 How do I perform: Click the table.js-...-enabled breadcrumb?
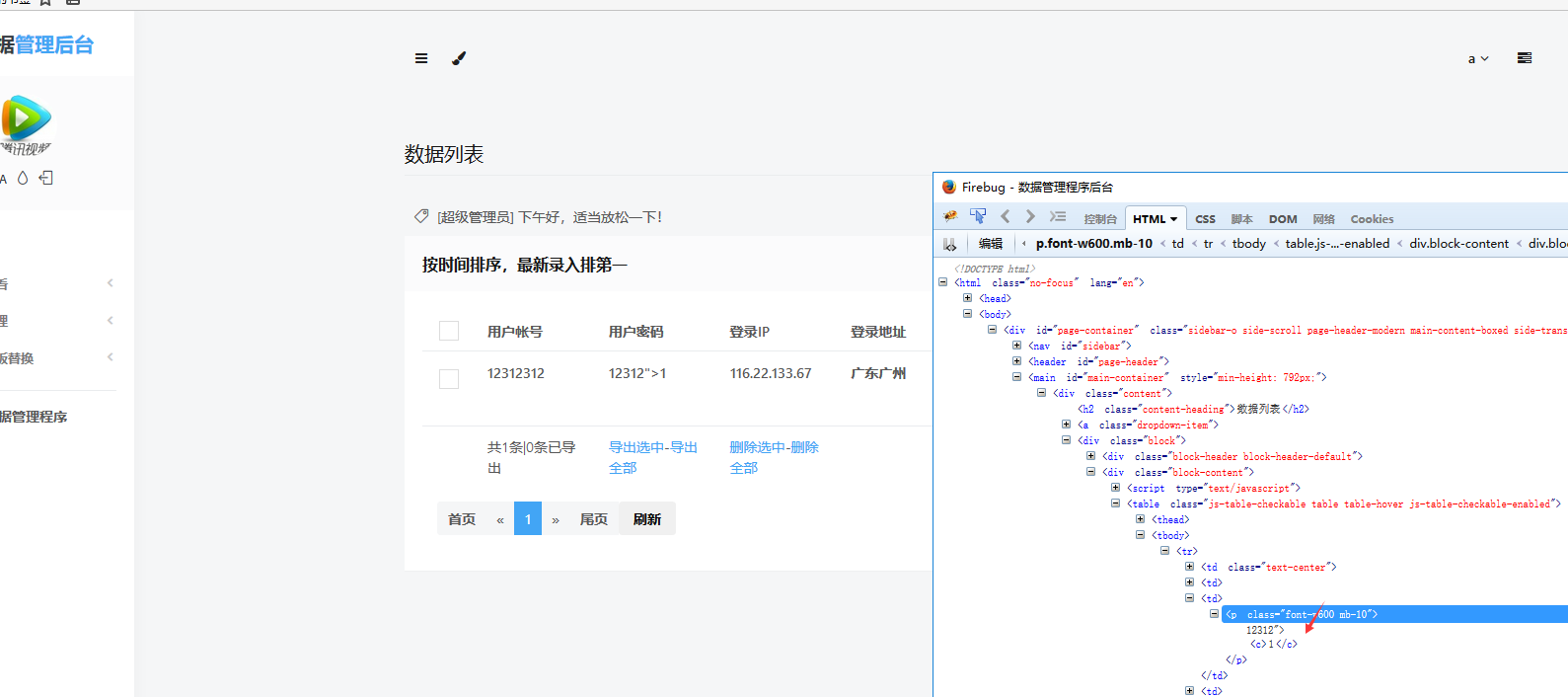tap(1337, 244)
